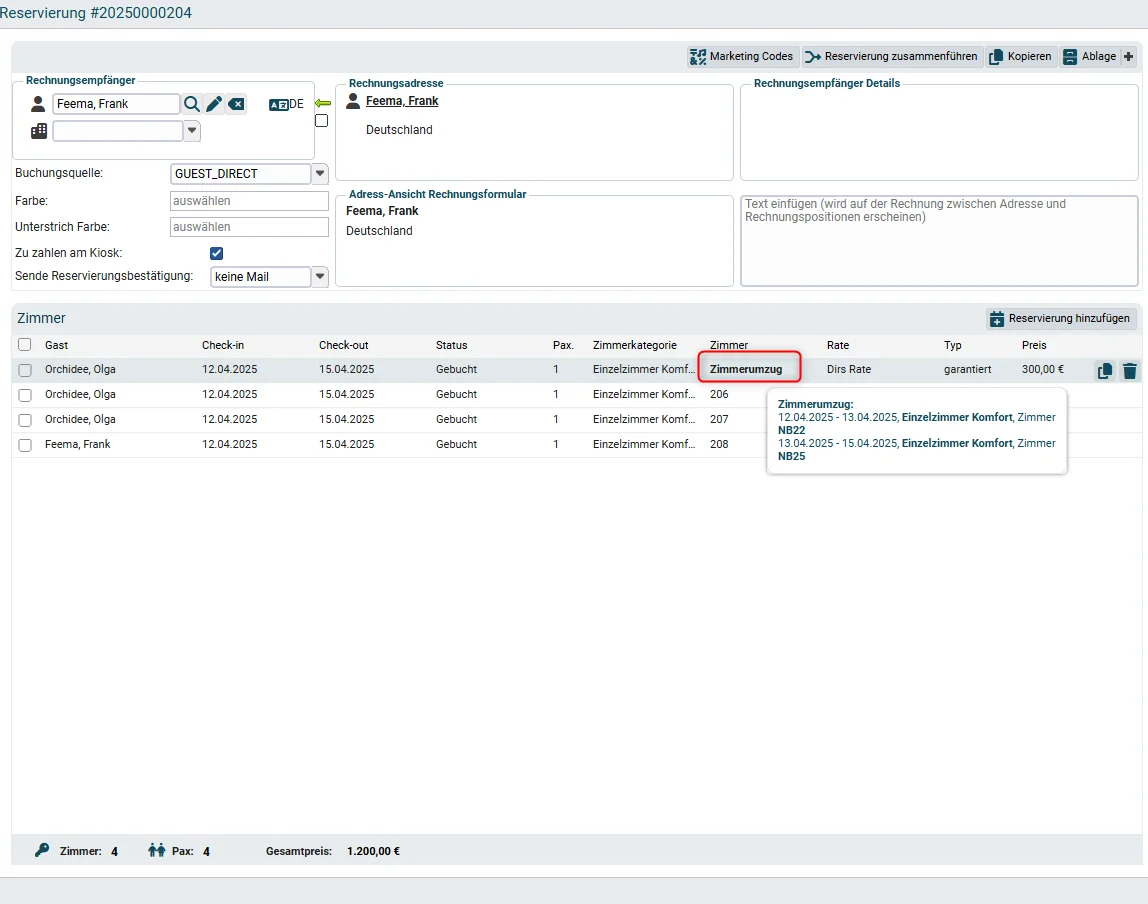The height and width of the screenshot is (904, 1148).
Task: Click the copy icon in the Zimmerumzug row
Action: pyautogui.click(x=1105, y=371)
